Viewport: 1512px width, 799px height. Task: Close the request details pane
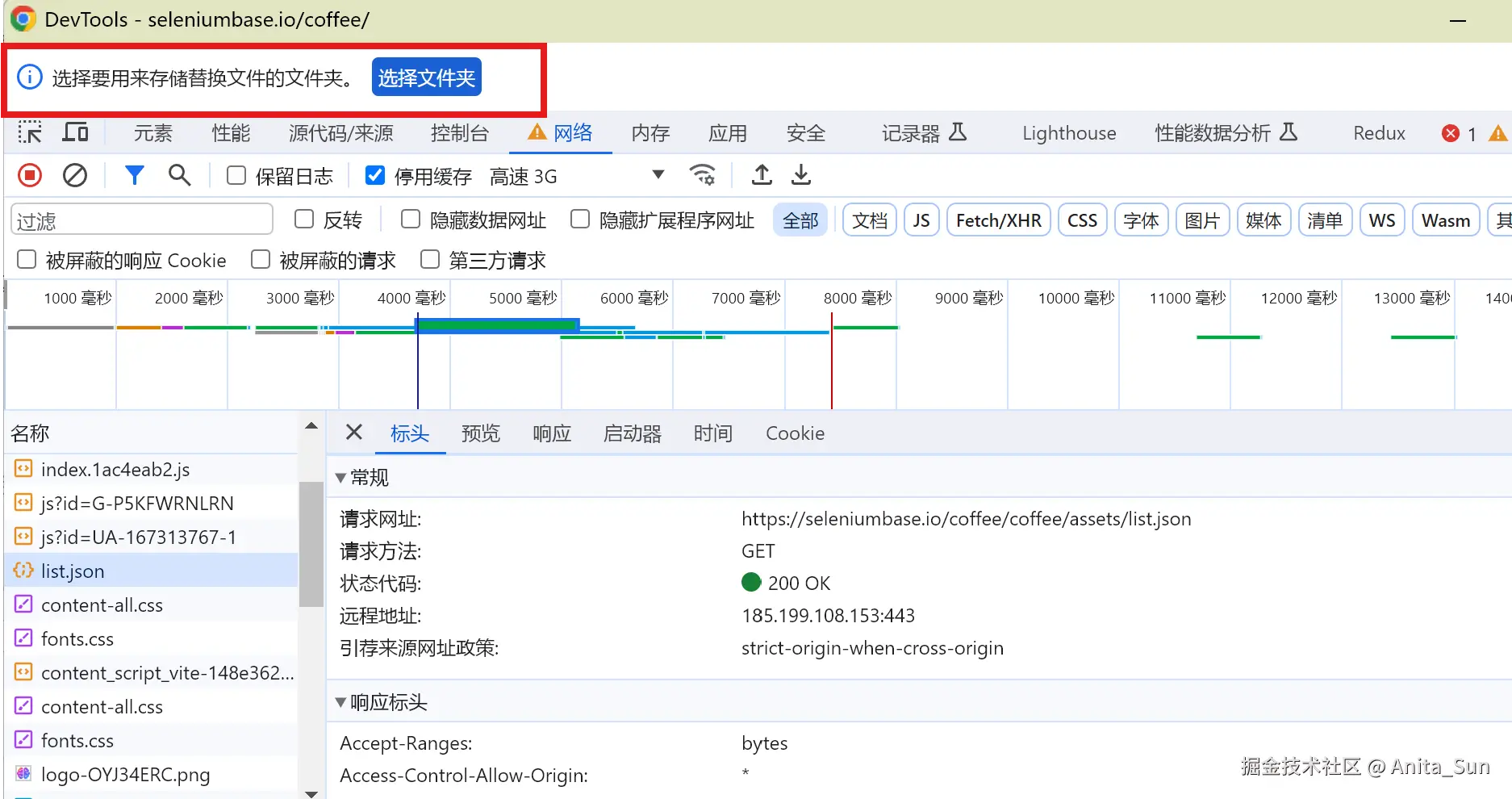[353, 433]
